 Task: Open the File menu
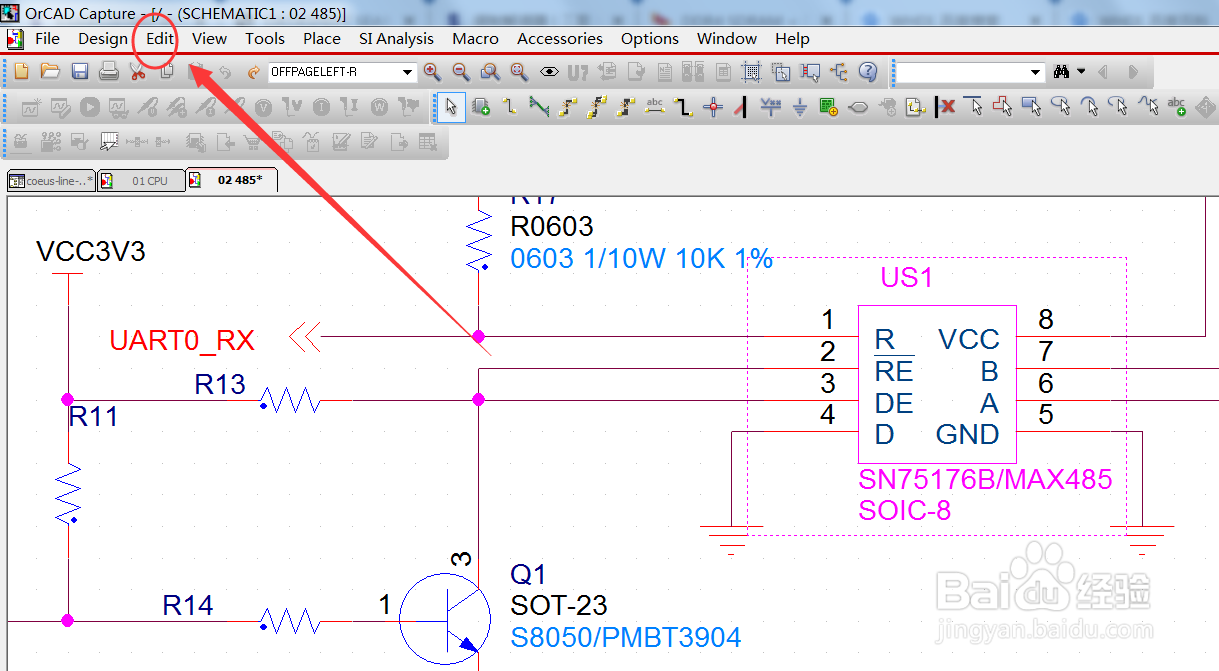tap(47, 38)
